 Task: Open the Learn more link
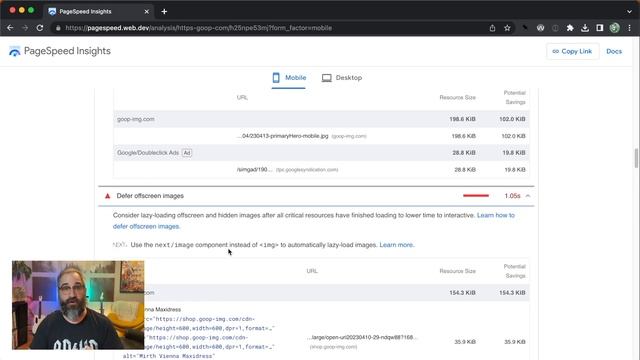click(x=397, y=245)
